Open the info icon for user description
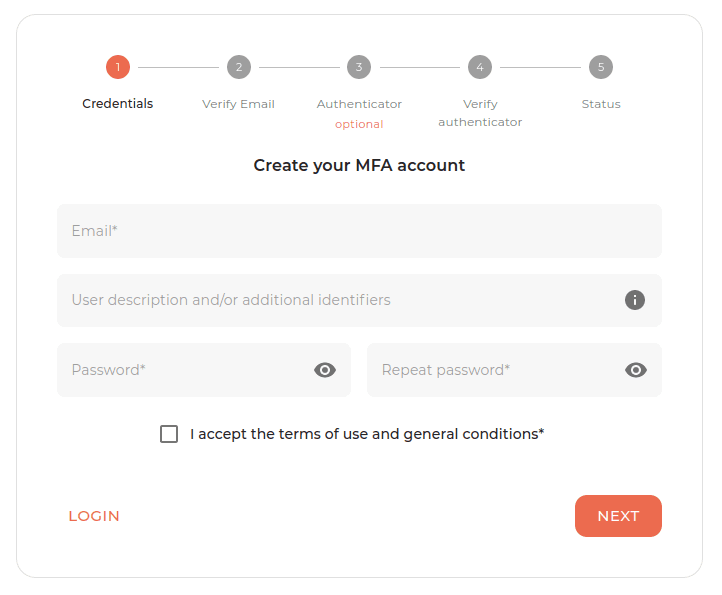 coord(635,300)
